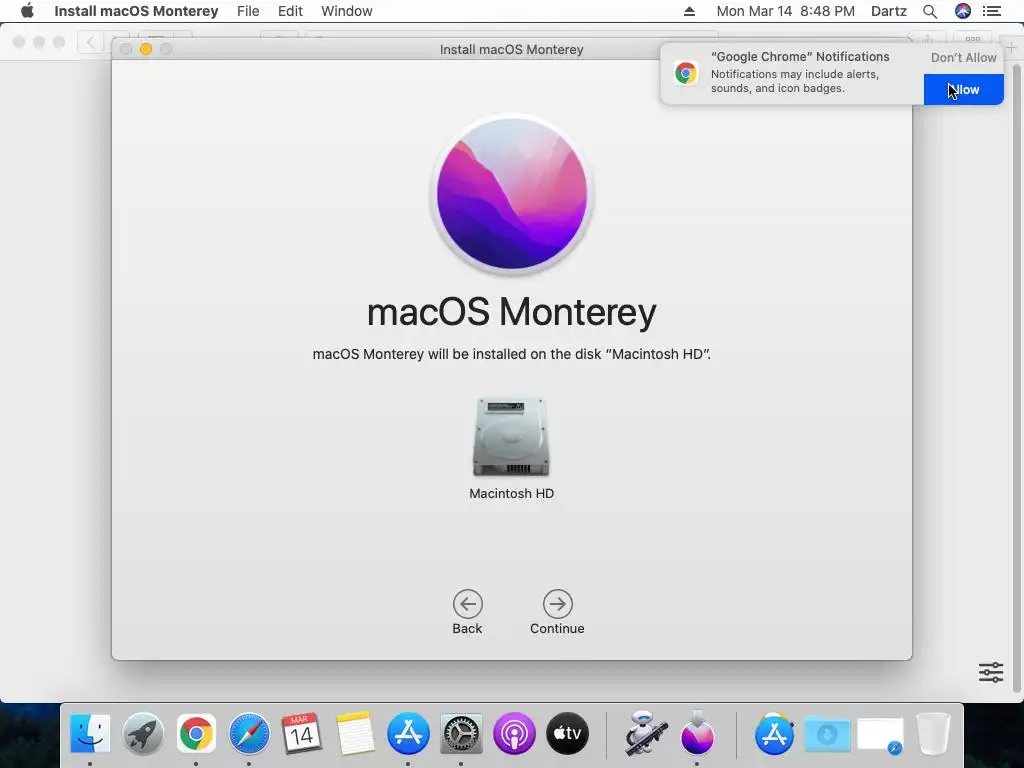Open the Window menu
Image resolution: width=1024 pixels, height=768 pixels.
tap(347, 11)
